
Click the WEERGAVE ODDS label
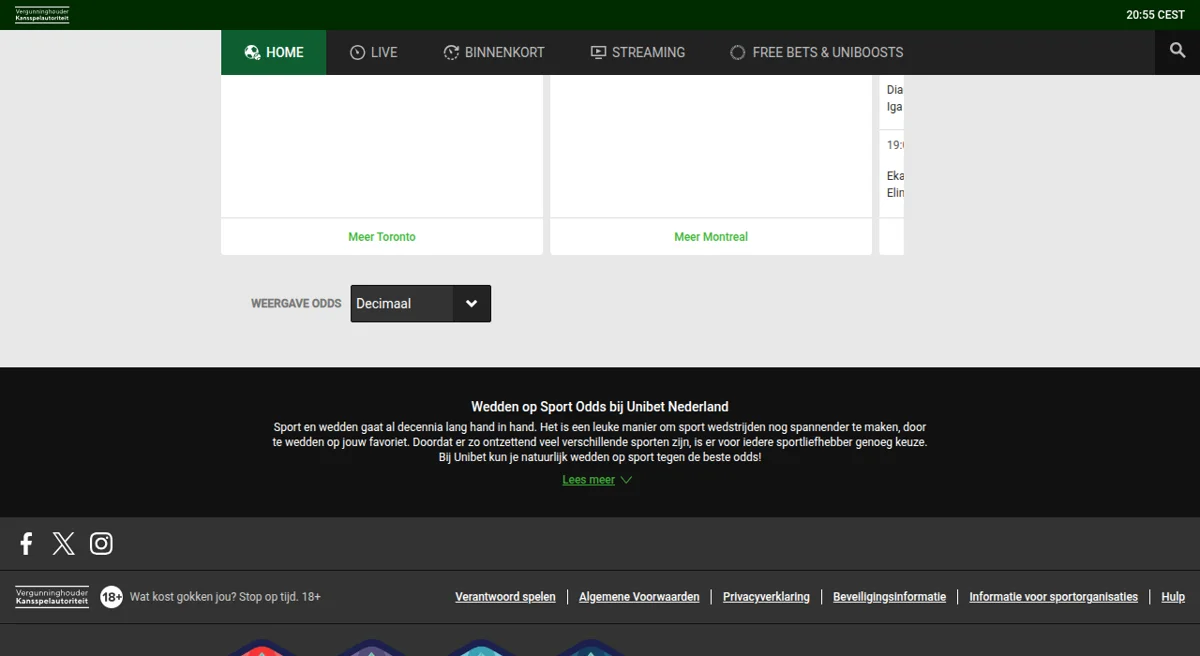(x=296, y=304)
